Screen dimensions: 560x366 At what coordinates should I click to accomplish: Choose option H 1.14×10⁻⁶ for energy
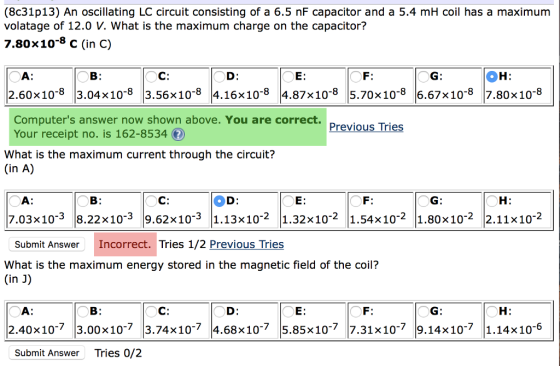click(492, 312)
